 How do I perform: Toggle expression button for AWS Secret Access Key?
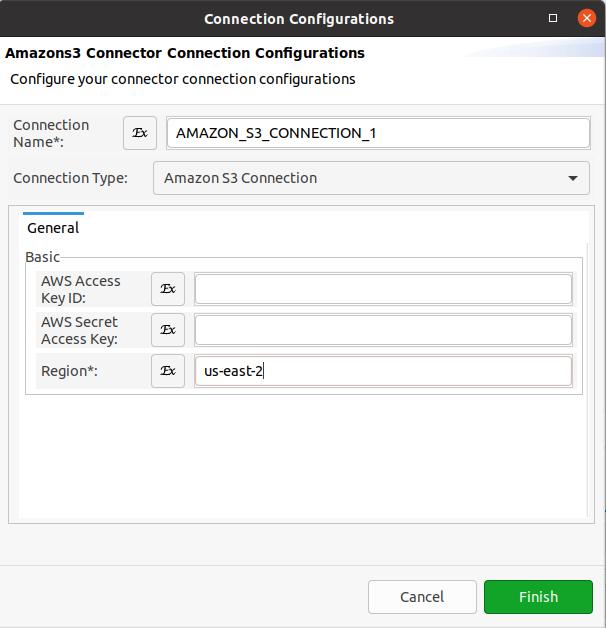click(168, 330)
